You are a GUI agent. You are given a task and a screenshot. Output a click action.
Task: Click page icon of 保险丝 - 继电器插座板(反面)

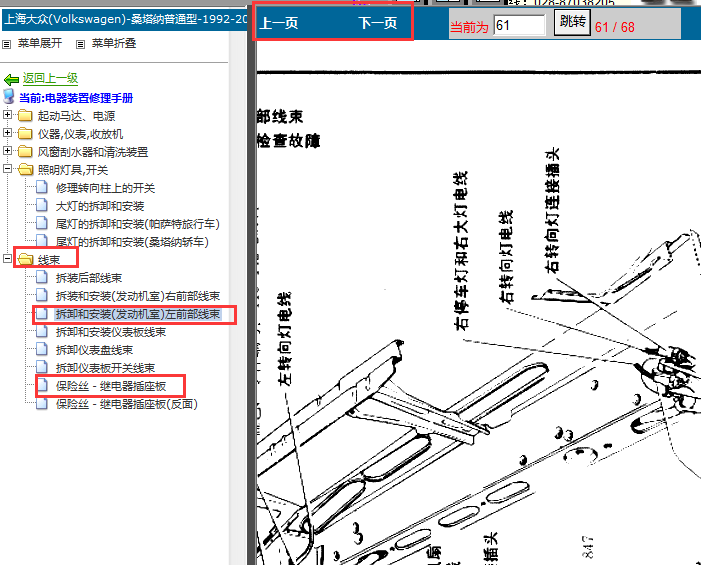pyautogui.click(x=42, y=403)
